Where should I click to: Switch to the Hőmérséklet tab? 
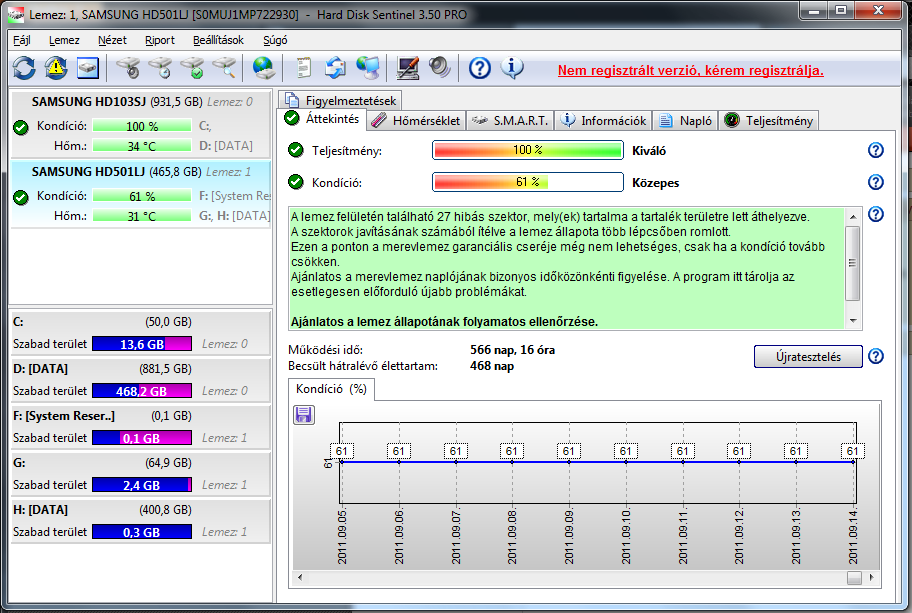tap(416, 120)
